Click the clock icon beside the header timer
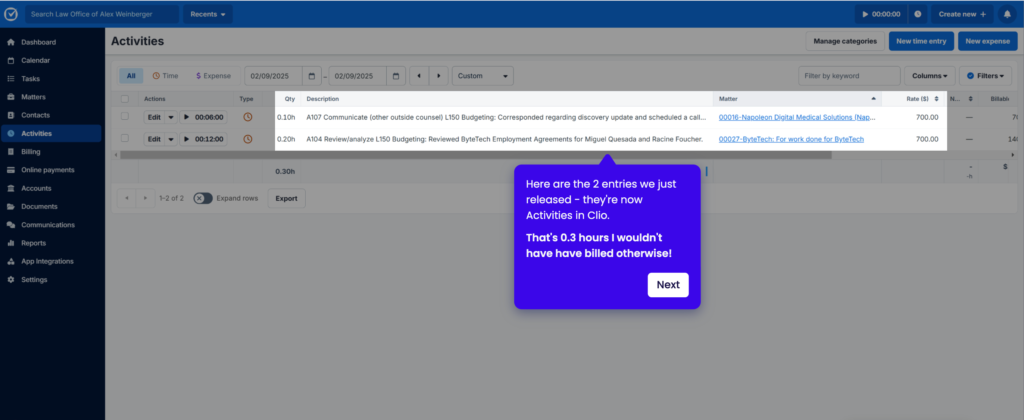Viewport: 1024px width, 420px height. (x=918, y=14)
